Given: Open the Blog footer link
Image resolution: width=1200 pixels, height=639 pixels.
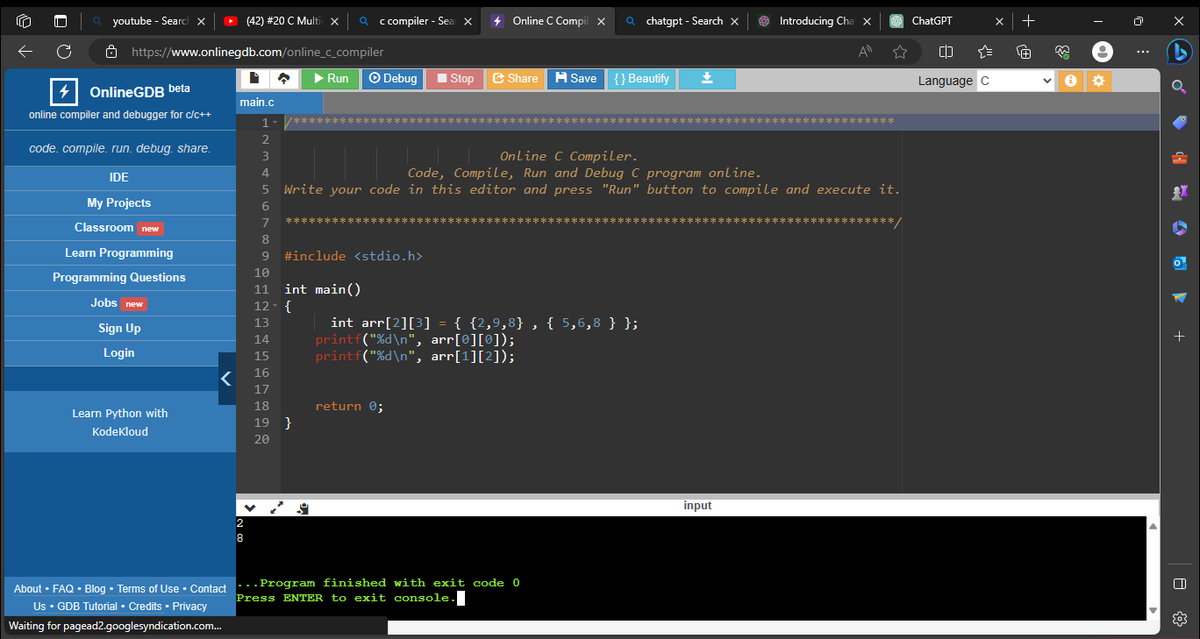Looking at the screenshot, I should click(x=96, y=589).
